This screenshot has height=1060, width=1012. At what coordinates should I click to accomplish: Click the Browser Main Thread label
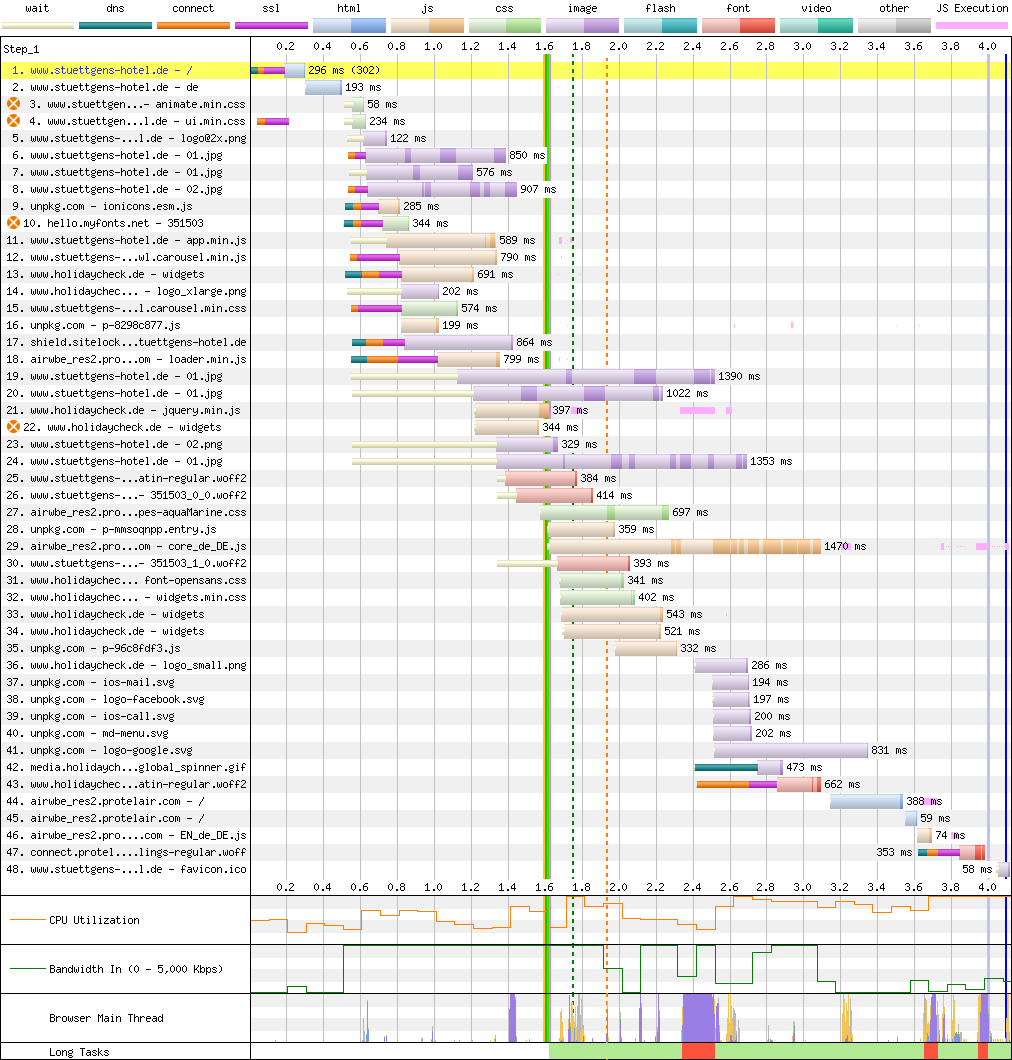point(106,1018)
